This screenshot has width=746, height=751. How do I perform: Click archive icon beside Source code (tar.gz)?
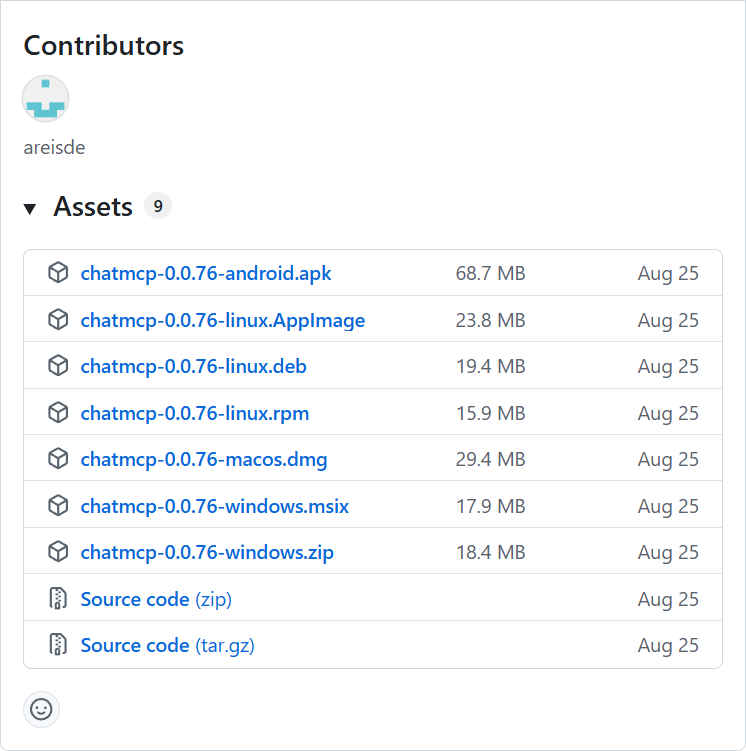pyautogui.click(x=58, y=645)
